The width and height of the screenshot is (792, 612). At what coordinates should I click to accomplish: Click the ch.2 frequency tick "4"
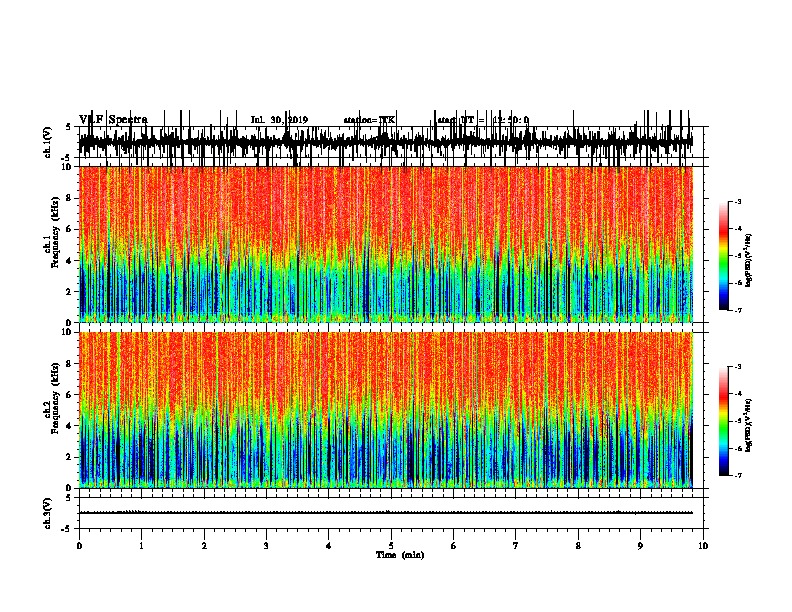click(x=70, y=426)
